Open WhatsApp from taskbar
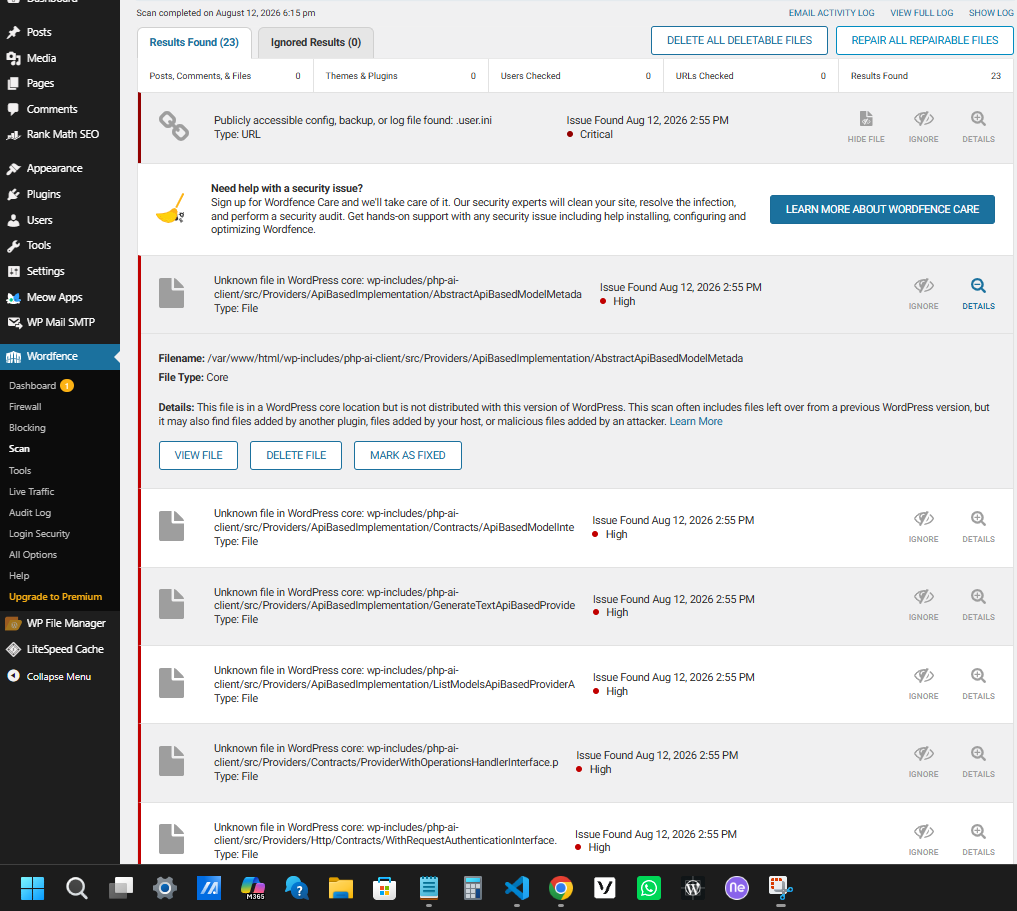The width and height of the screenshot is (1017, 911). [649, 888]
